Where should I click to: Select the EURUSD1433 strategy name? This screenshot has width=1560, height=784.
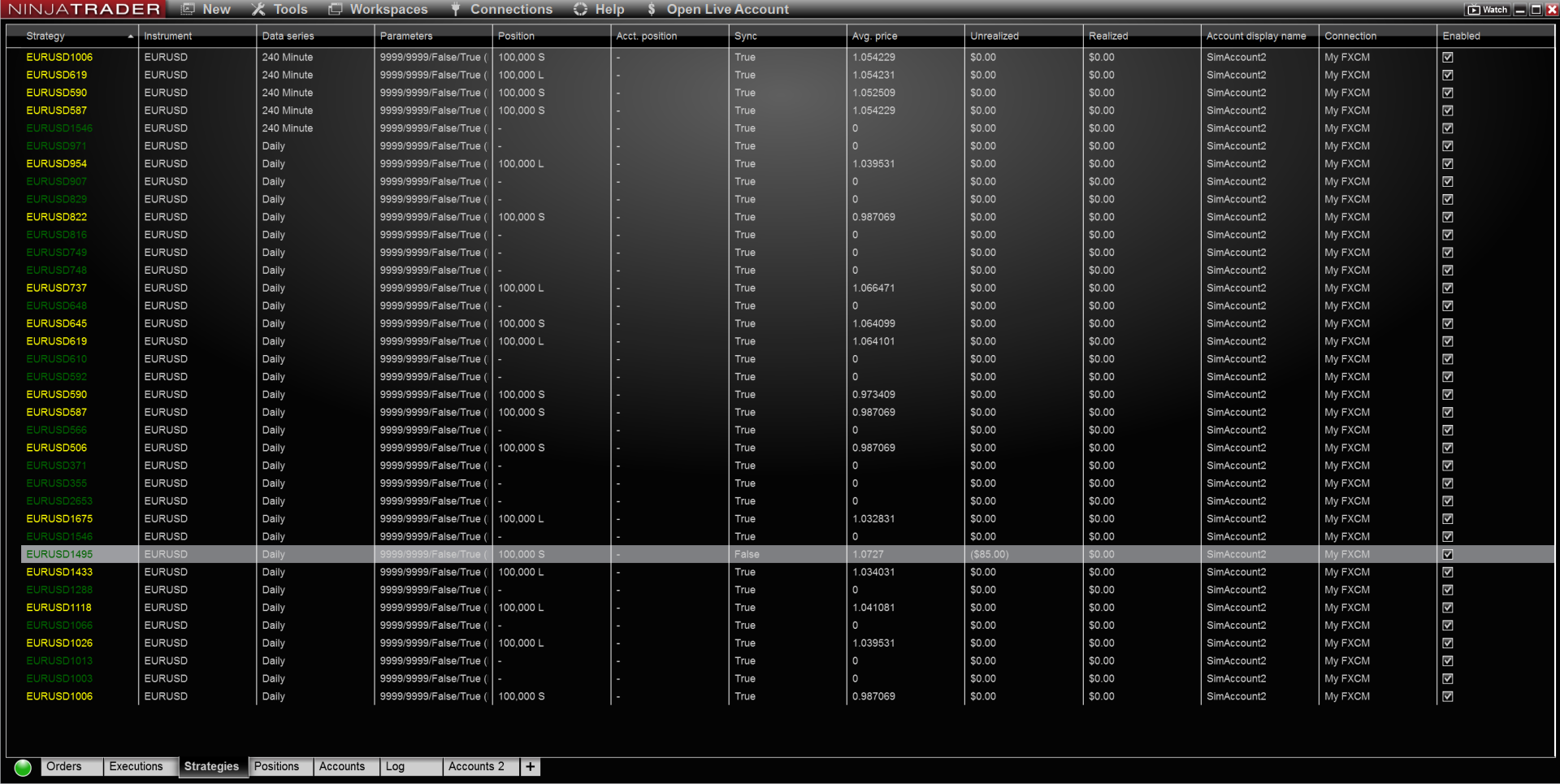pos(59,573)
